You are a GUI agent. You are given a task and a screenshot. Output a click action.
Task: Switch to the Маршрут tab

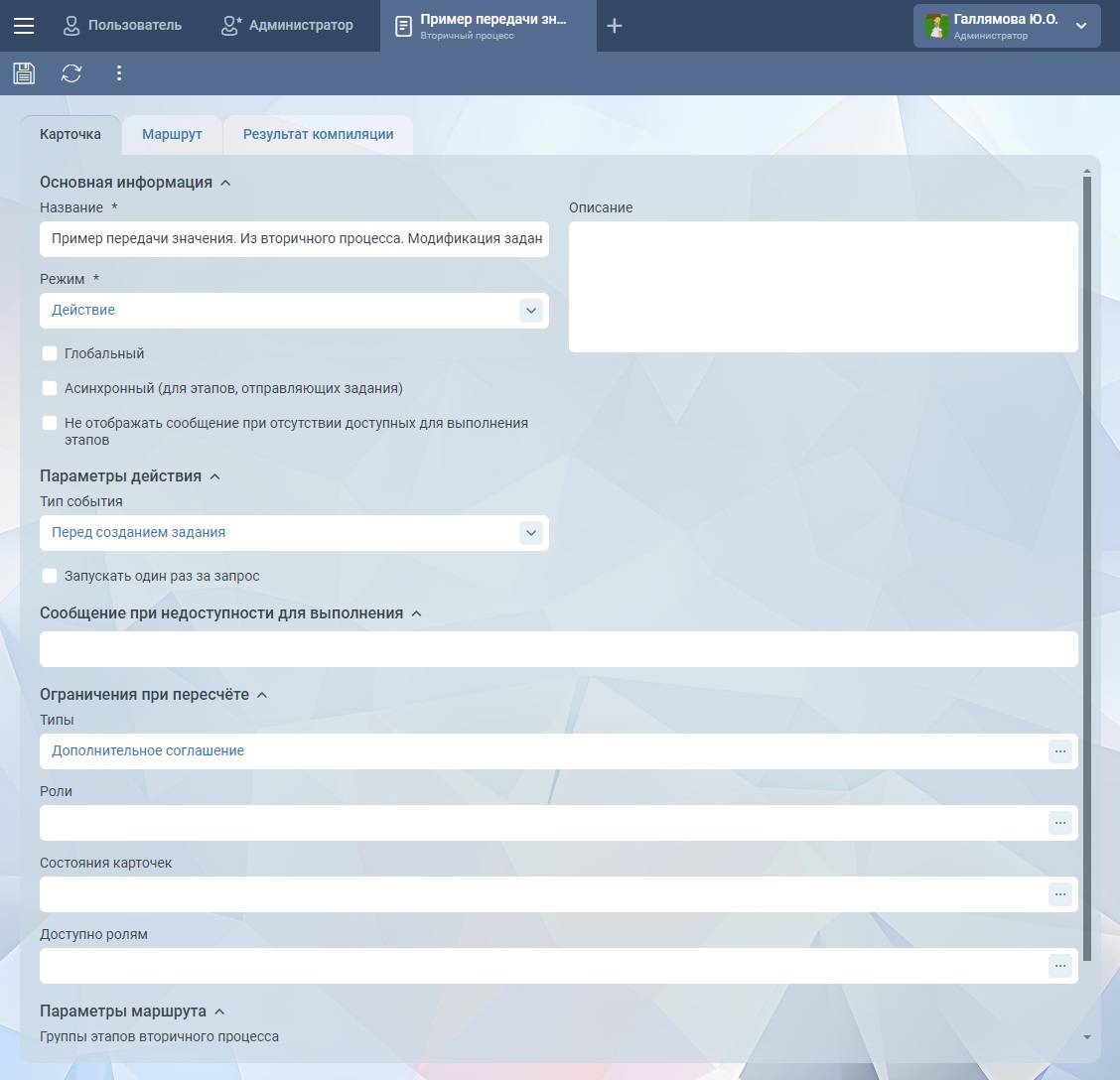172,135
